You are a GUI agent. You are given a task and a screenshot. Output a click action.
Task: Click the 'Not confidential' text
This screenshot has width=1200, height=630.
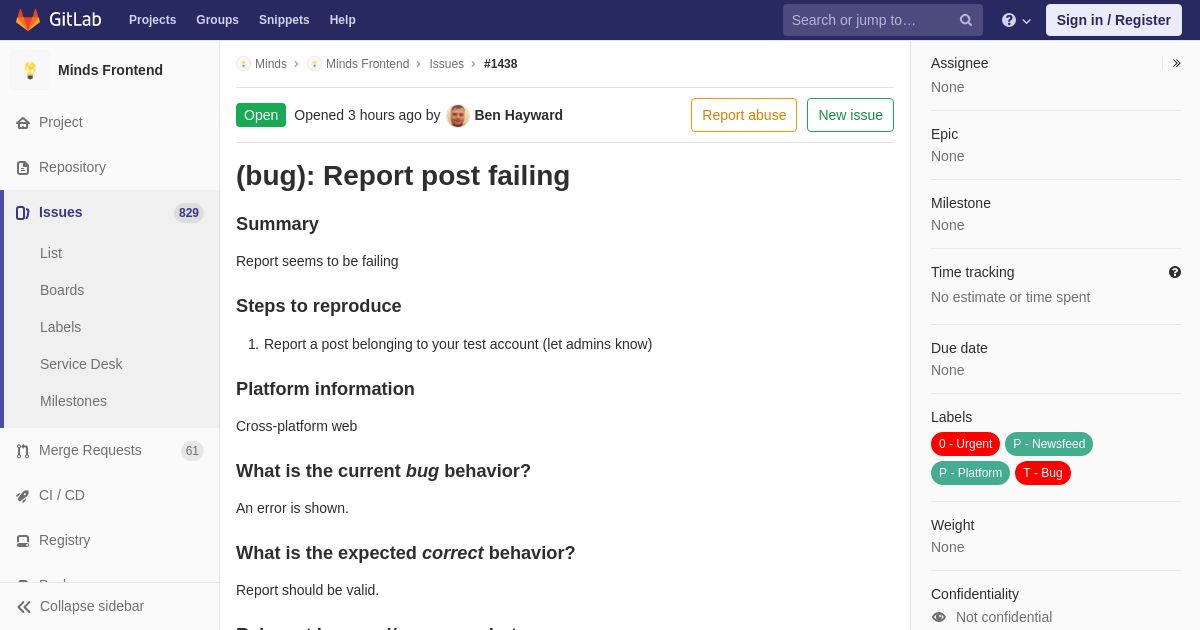(x=1004, y=617)
